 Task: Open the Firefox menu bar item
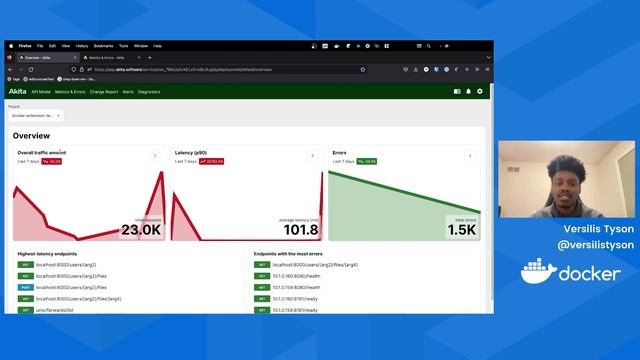click(25, 46)
